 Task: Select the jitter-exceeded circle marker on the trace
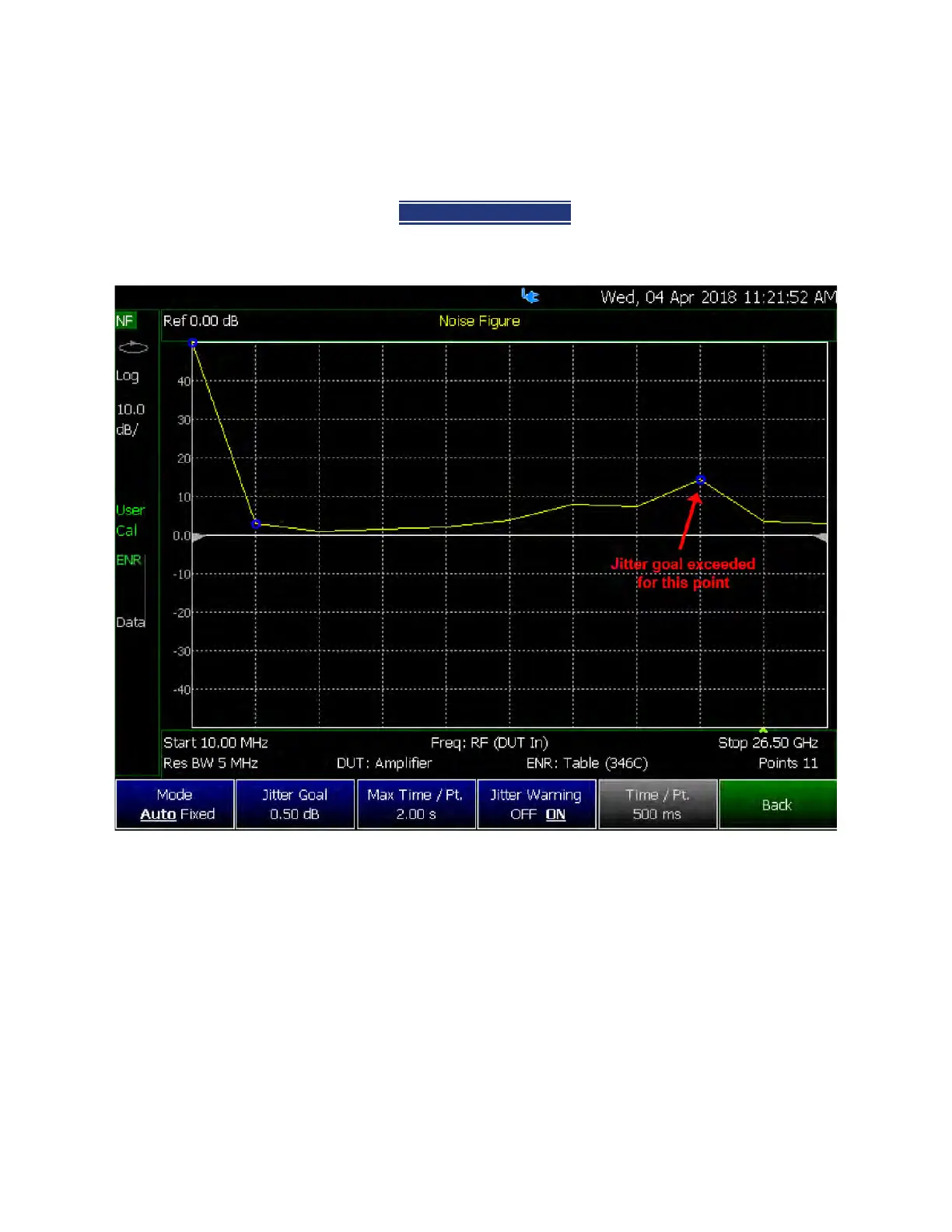701,481
